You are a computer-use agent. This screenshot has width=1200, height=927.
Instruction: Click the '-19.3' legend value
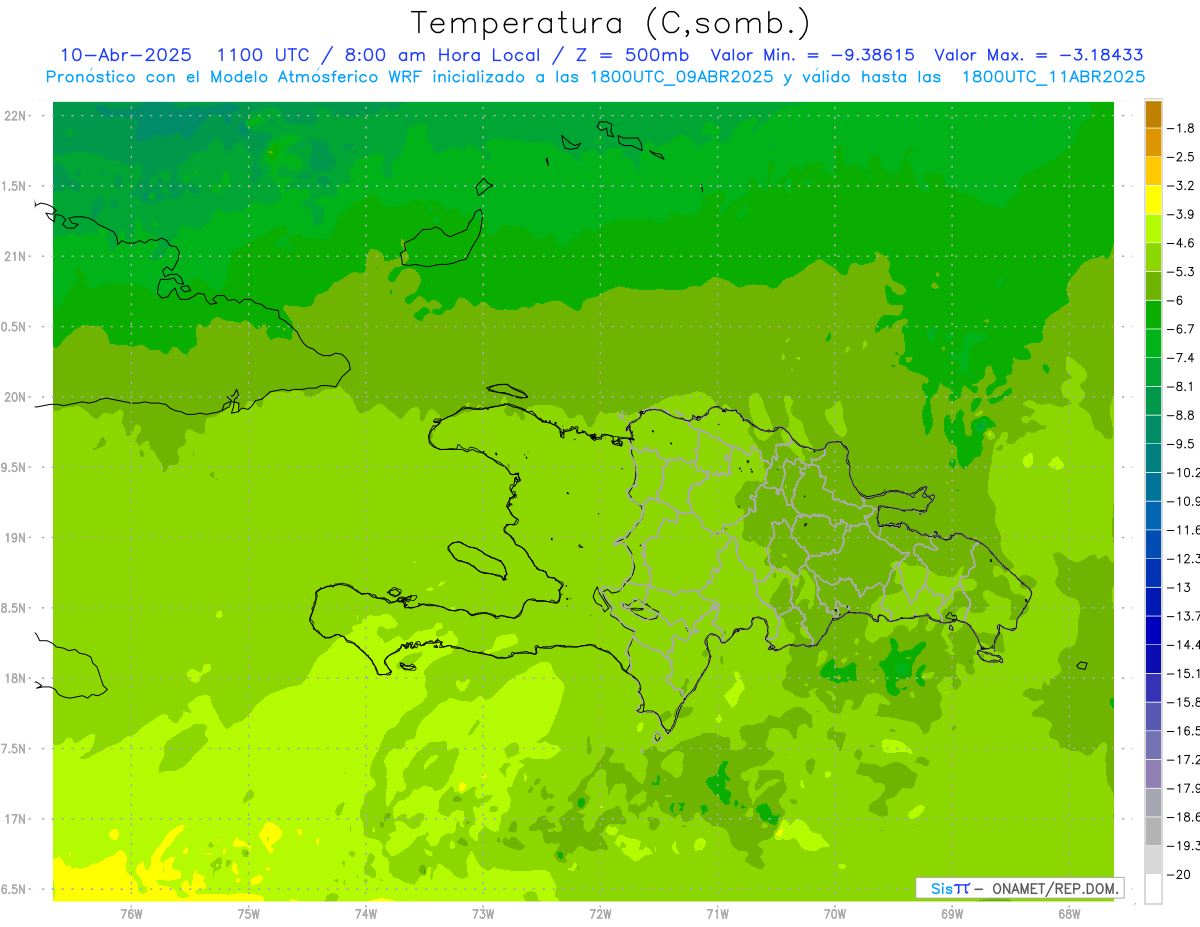click(x=1185, y=845)
